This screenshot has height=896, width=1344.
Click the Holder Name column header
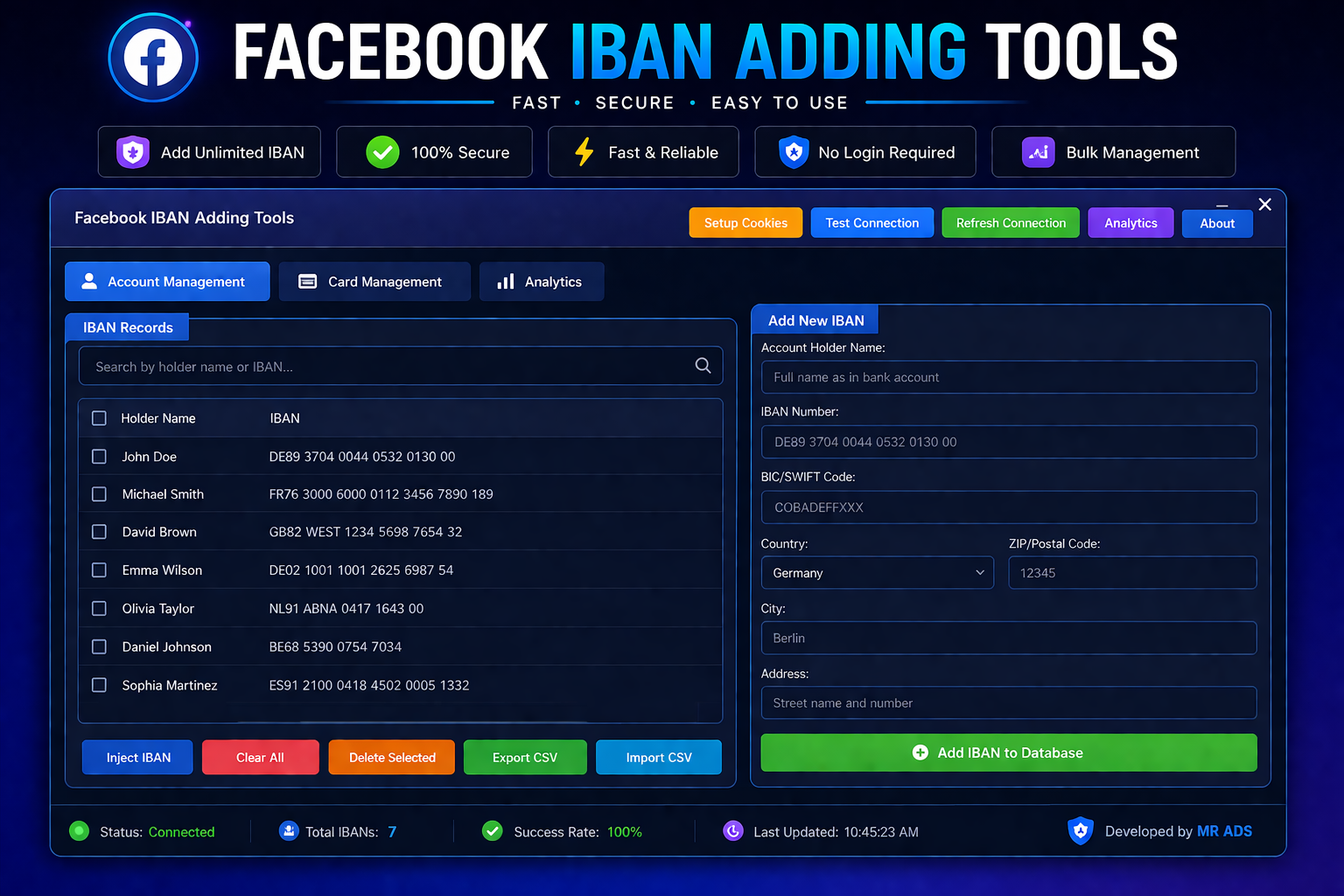point(158,418)
